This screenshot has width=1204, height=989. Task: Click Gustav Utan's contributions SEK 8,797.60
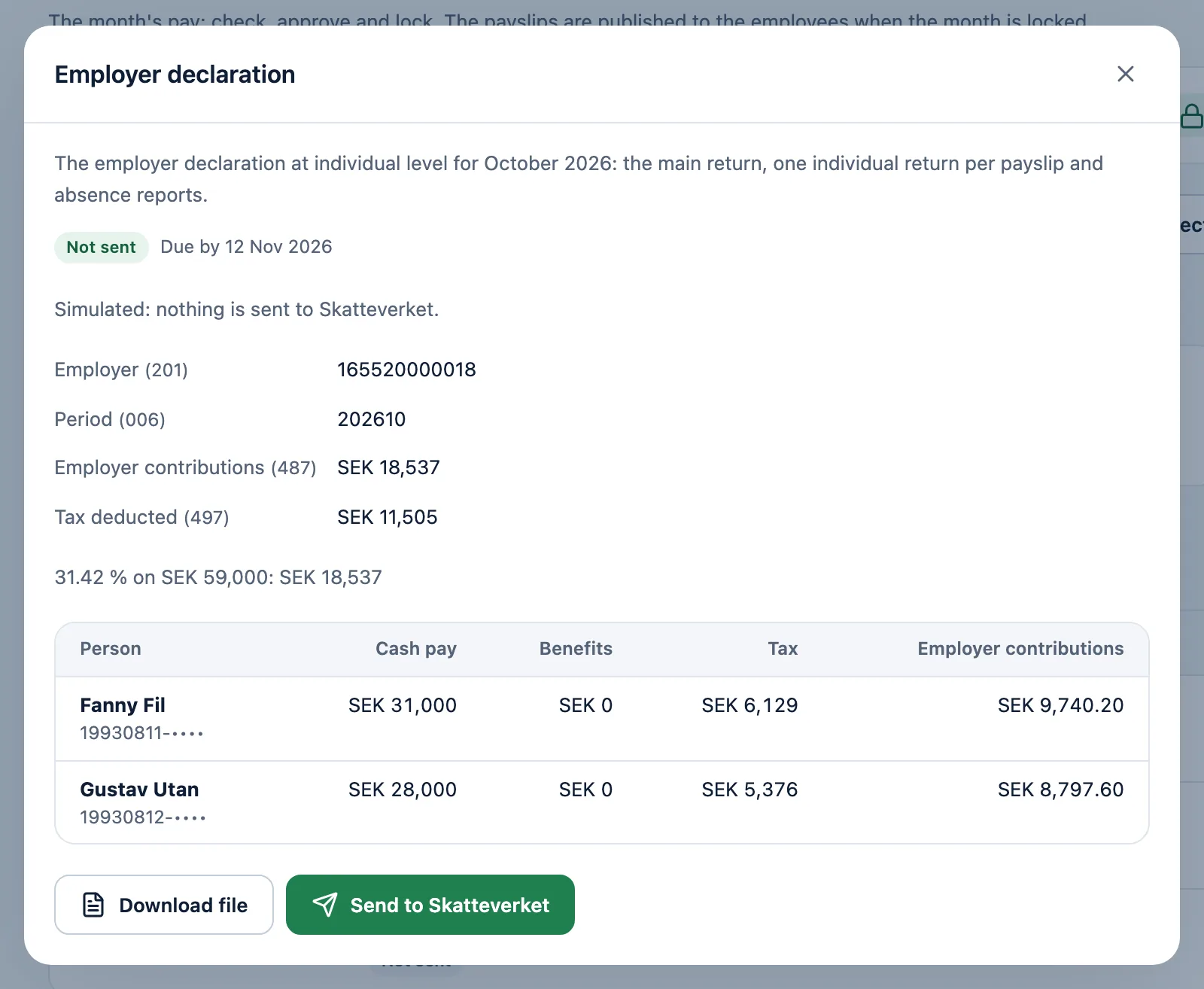pyautogui.click(x=1060, y=790)
